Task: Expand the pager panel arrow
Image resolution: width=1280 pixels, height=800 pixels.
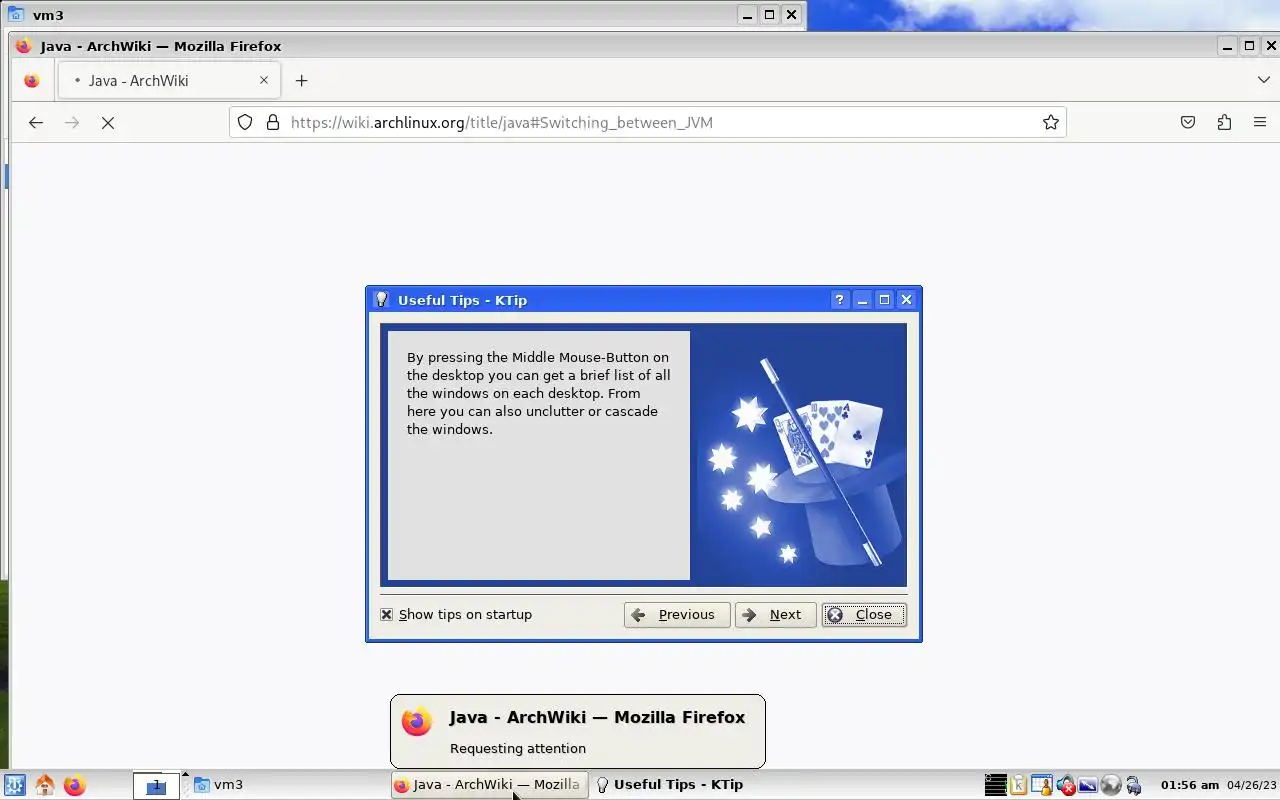Action: pos(185,774)
